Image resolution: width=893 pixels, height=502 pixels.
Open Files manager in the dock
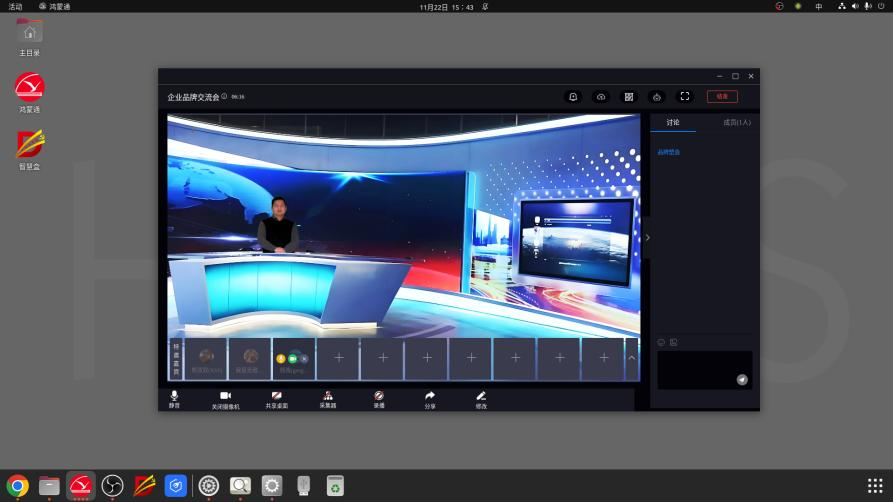click(49, 486)
